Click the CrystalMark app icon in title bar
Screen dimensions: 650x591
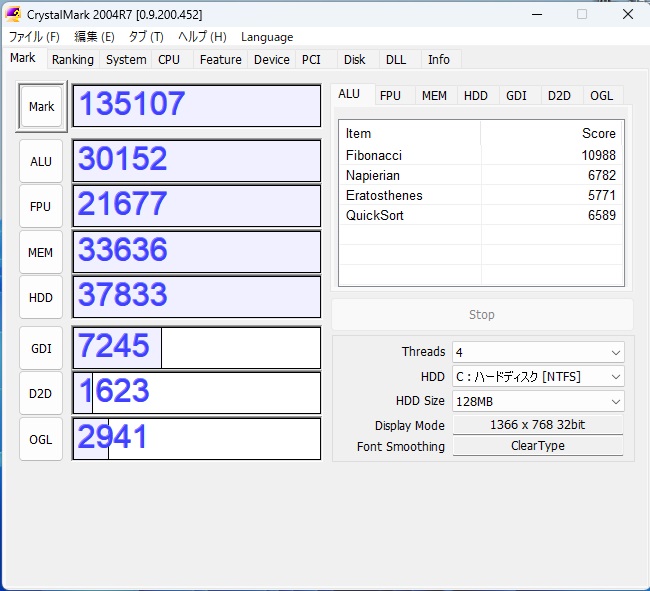(13, 15)
